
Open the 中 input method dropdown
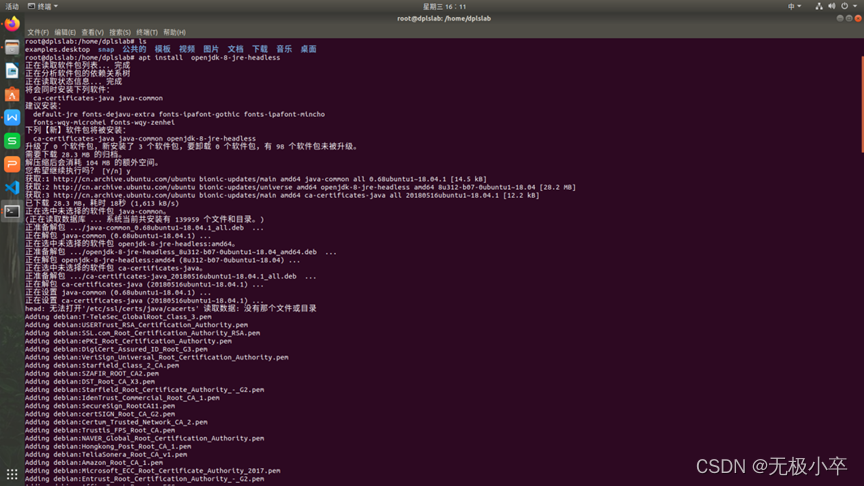[794, 6]
